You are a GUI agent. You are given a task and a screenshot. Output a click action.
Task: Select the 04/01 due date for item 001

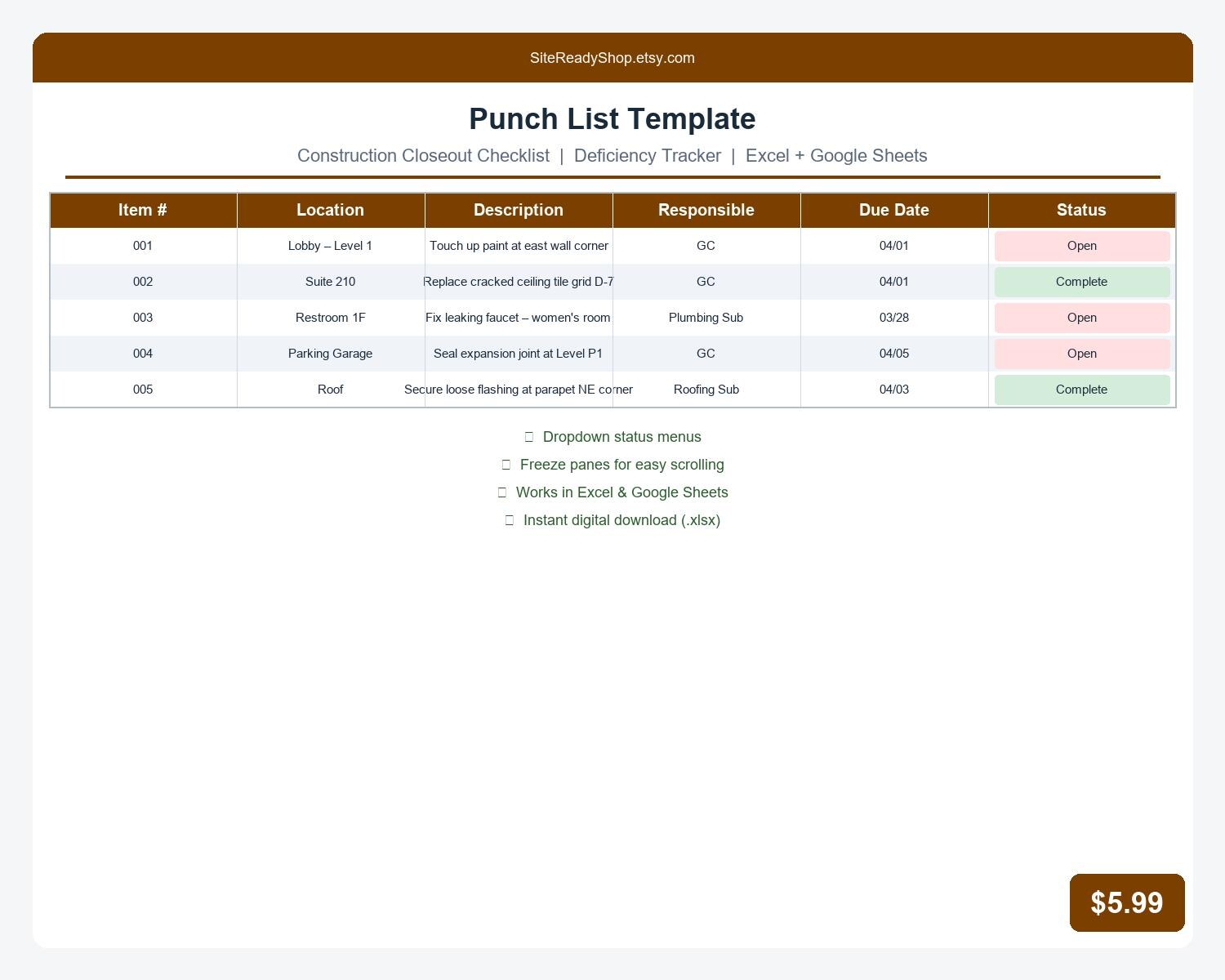tap(894, 246)
